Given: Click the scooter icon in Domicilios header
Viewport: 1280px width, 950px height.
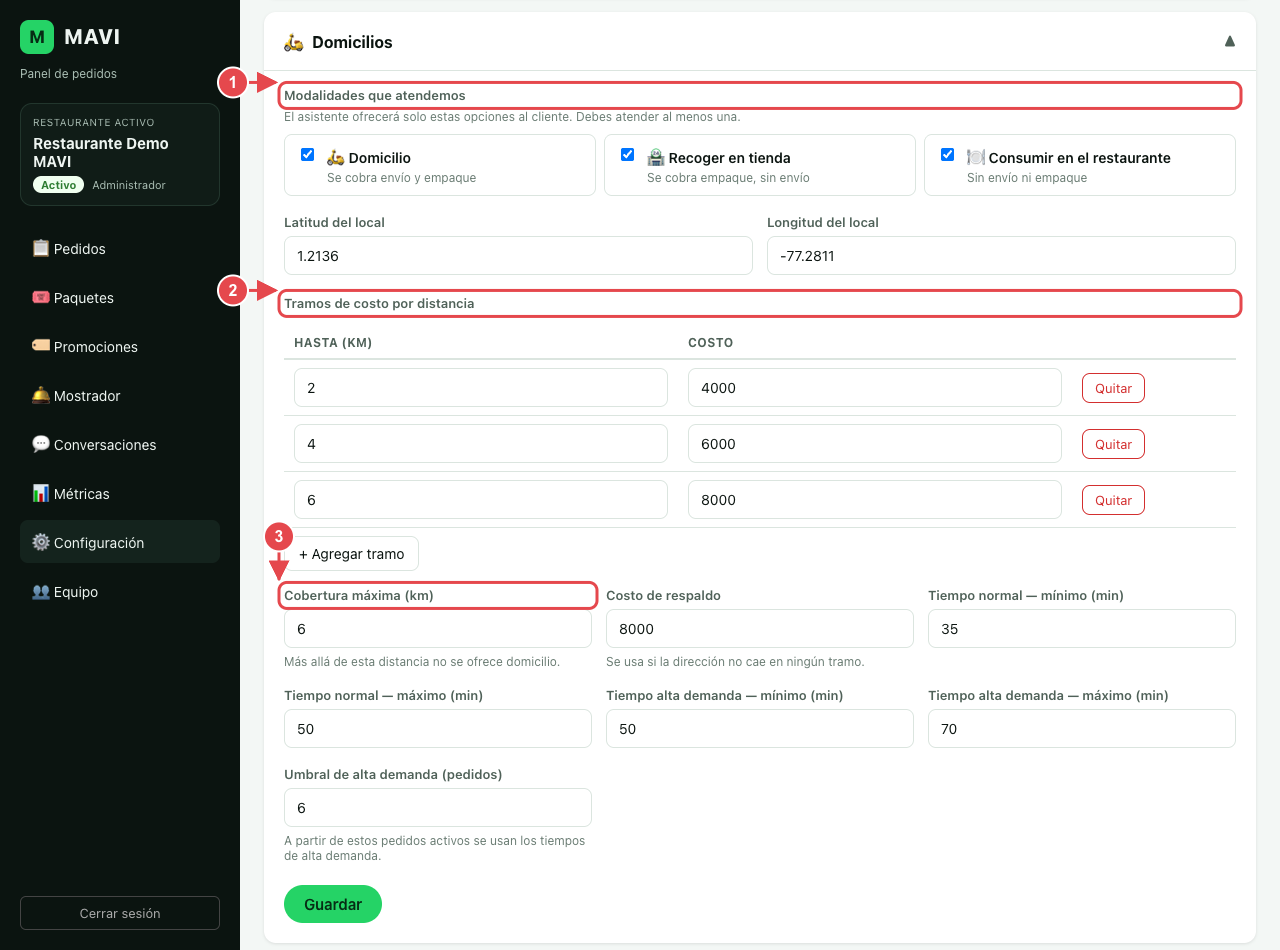Looking at the screenshot, I should pyautogui.click(x=294, y=42).
